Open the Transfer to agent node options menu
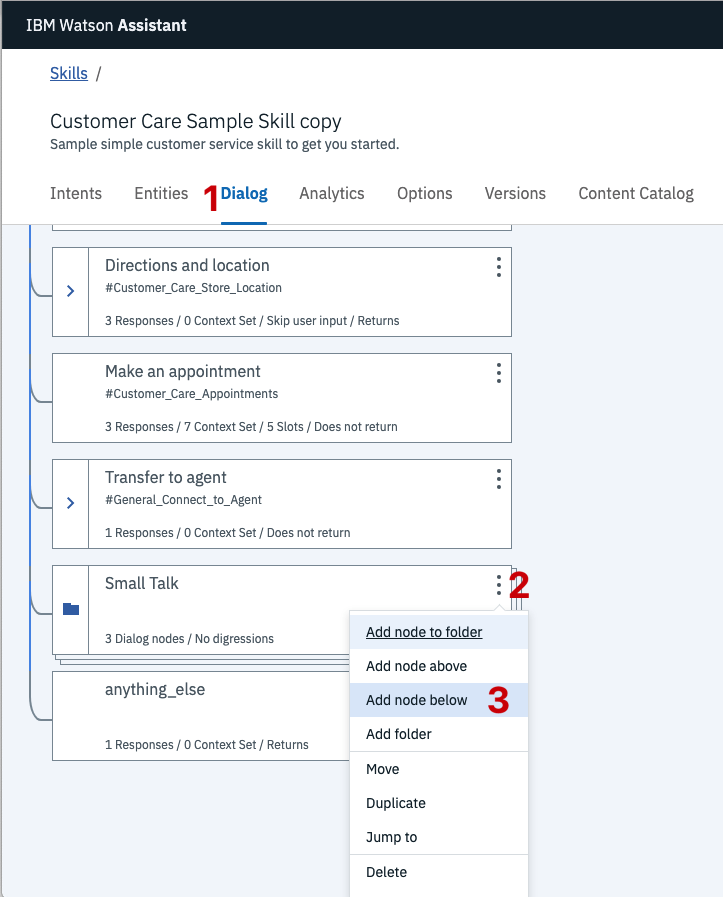The image size is (723, 897). [x=499, y=479]
